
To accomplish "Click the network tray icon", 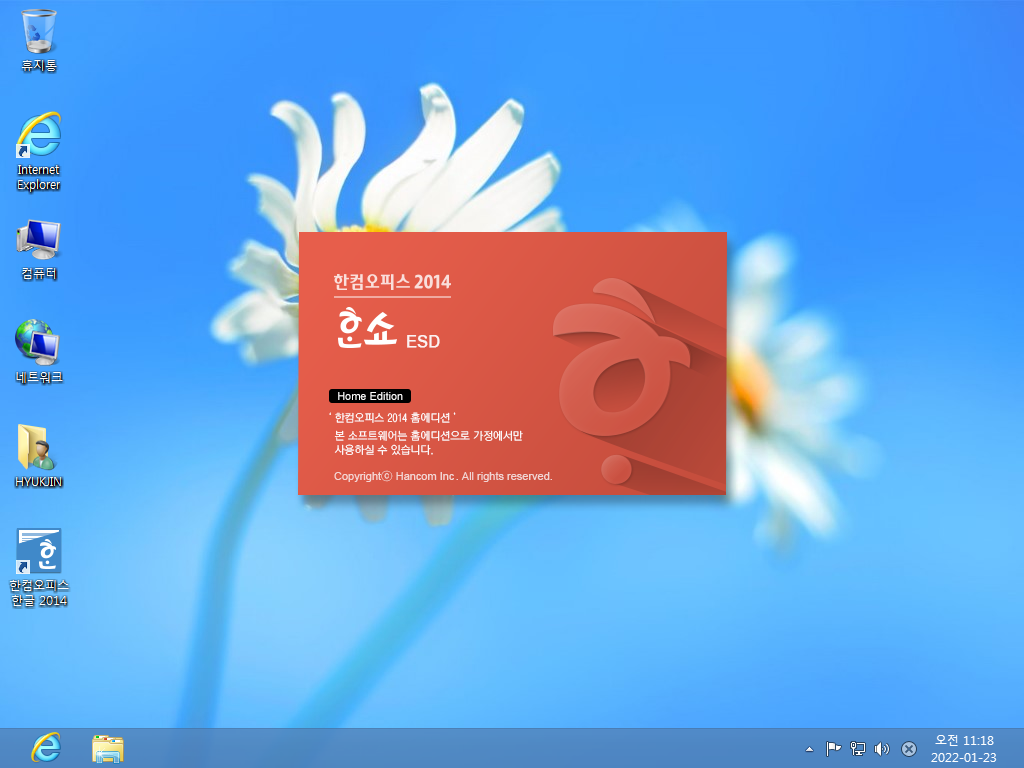I will click(857, 749).
